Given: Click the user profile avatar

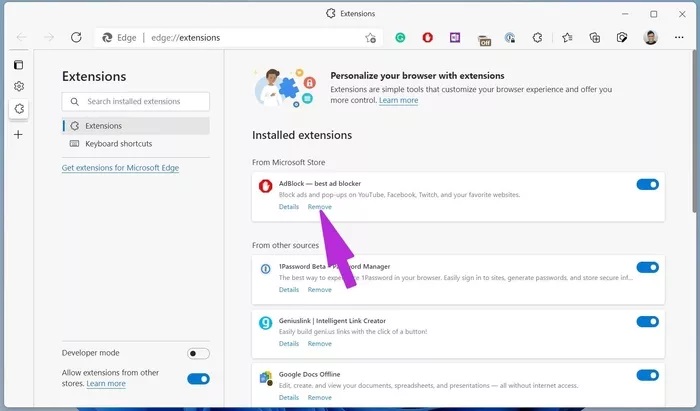Looking at the screenshot, I should click(x=650, y=38).
